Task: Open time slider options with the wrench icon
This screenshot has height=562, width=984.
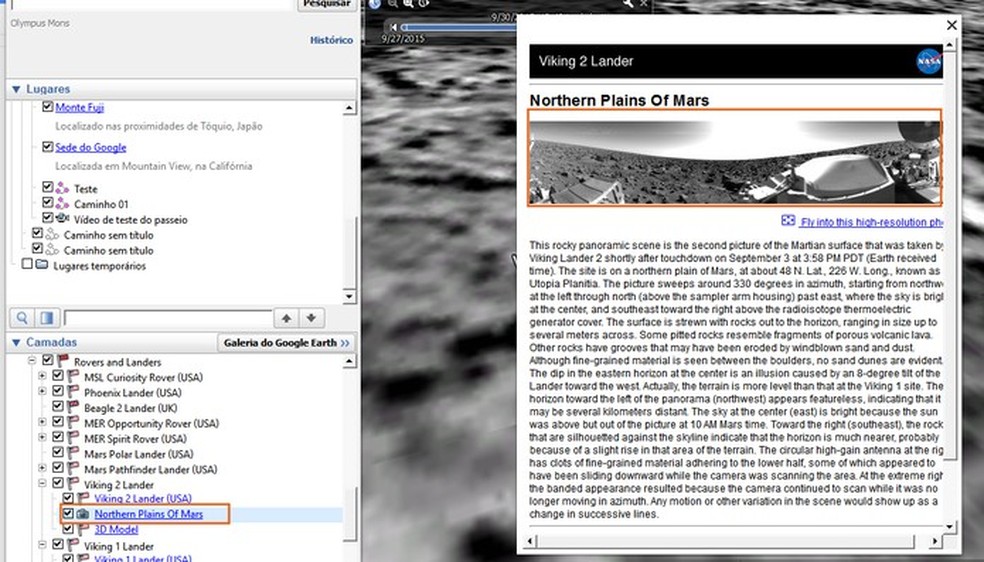Action: pos(628,4)
